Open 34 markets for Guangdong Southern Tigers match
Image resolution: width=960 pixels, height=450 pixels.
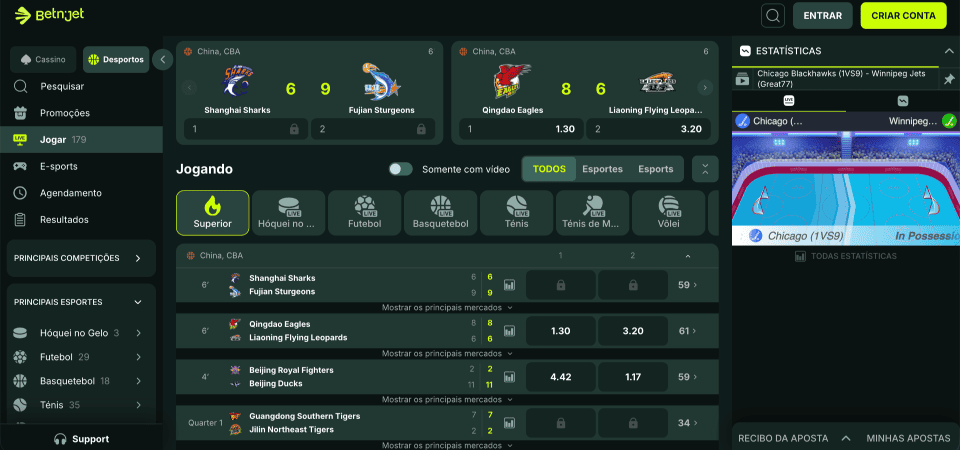[688, 423]
